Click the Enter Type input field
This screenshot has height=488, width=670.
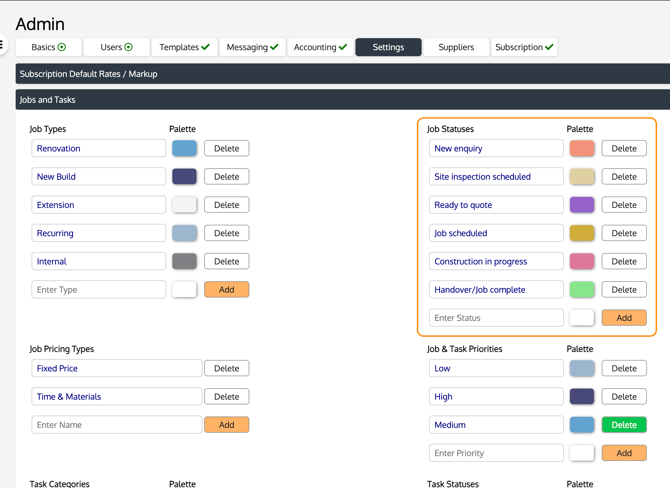tap(98, 289)
